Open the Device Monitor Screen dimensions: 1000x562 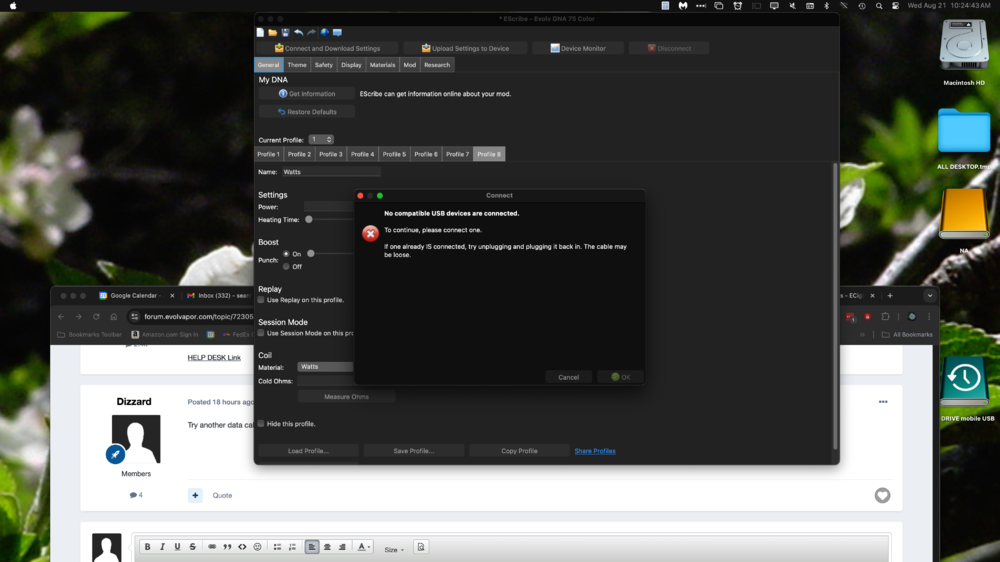578,48
